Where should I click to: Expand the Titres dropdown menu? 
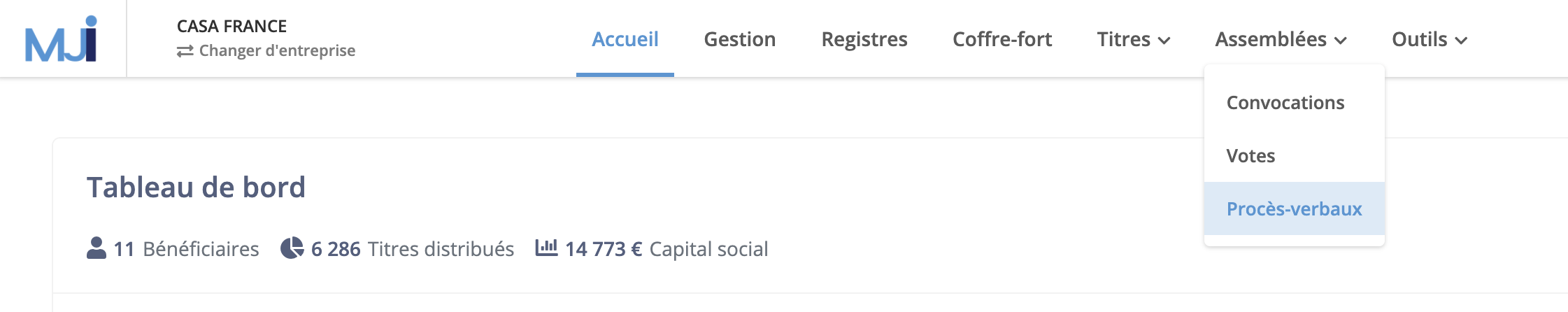coord(1134,39)
